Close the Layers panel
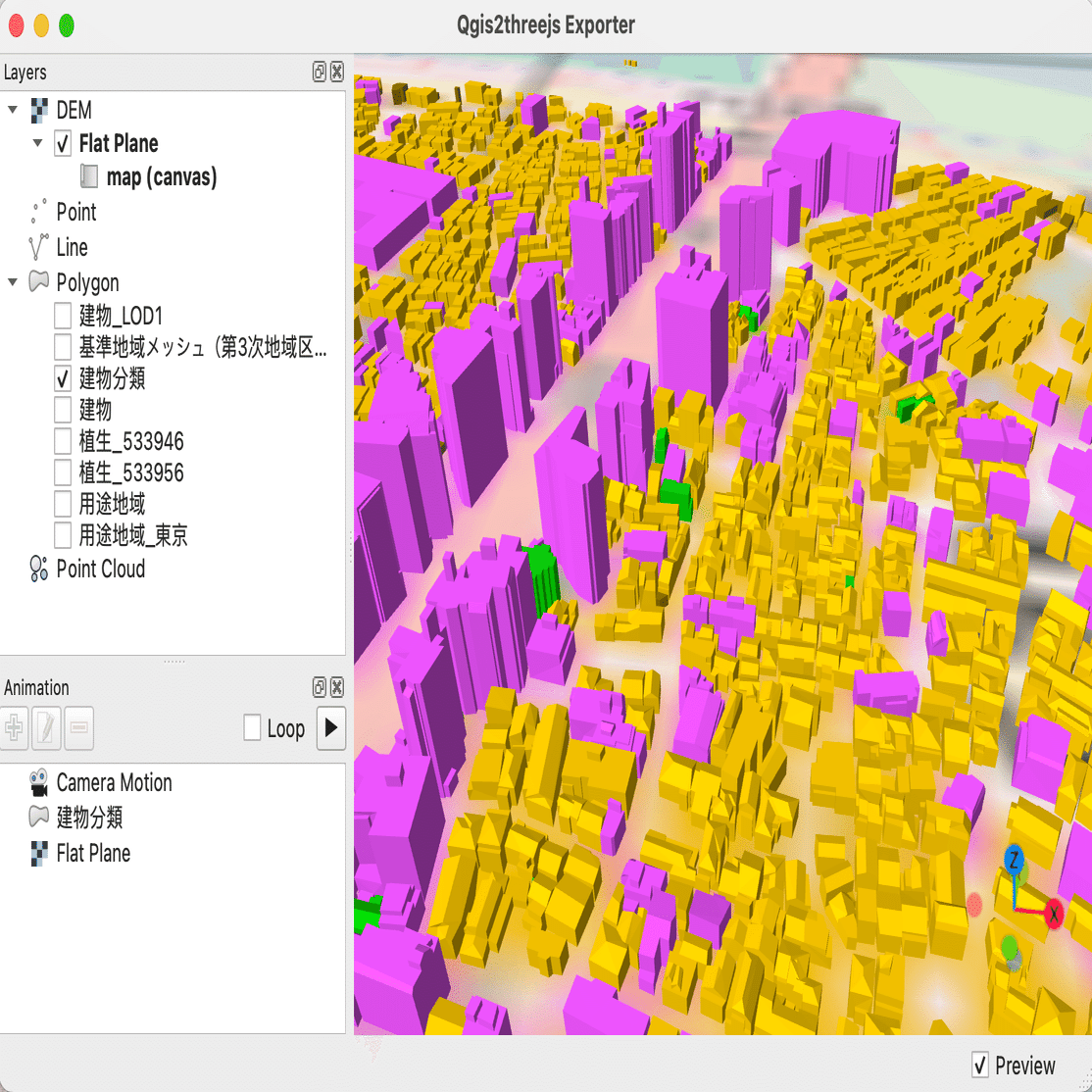Screen dimensions: 1092x1092 point(337,72)
